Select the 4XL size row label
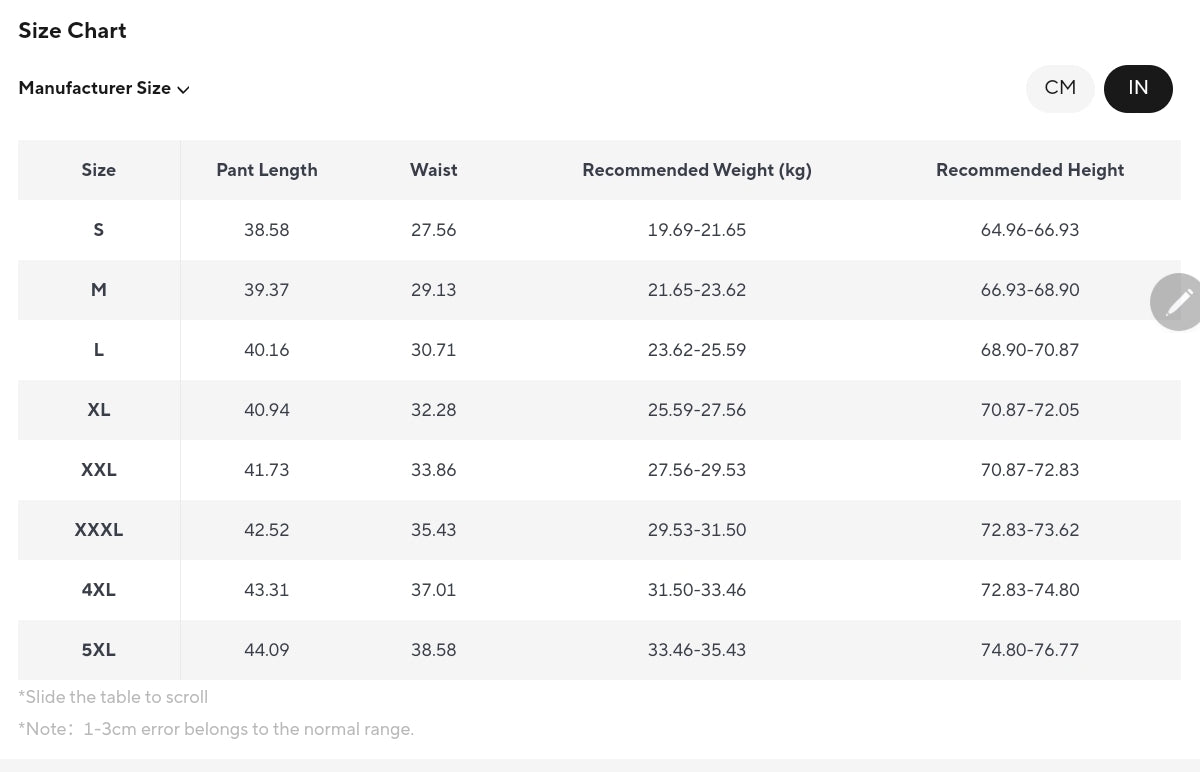The image size is (1200, 772). click(x=99, y=590)
